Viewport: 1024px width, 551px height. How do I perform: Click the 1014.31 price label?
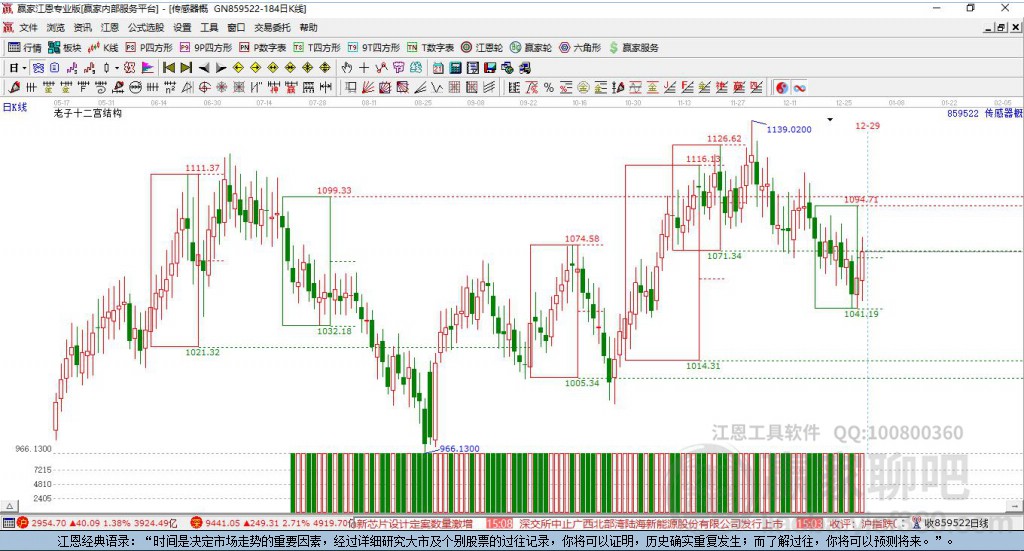[x=703, y=366]
